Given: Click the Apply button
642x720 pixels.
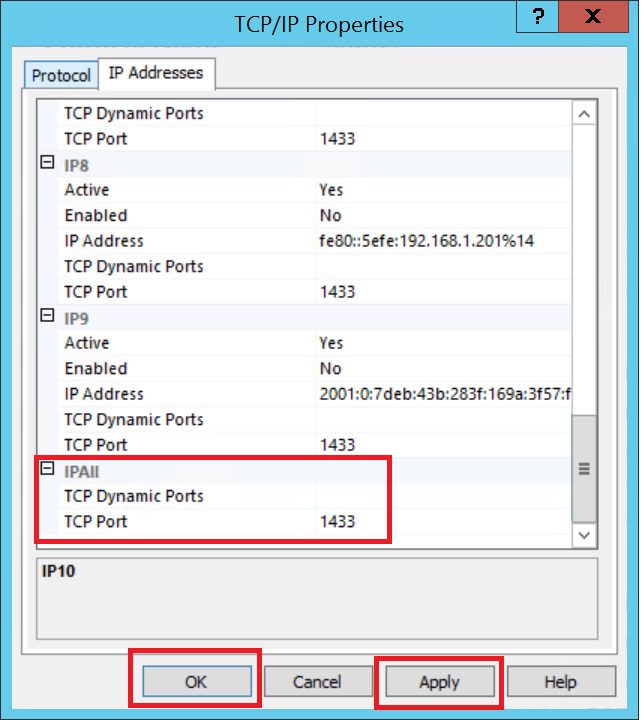Looking at the screenshot, I should [x=440, y=682].
